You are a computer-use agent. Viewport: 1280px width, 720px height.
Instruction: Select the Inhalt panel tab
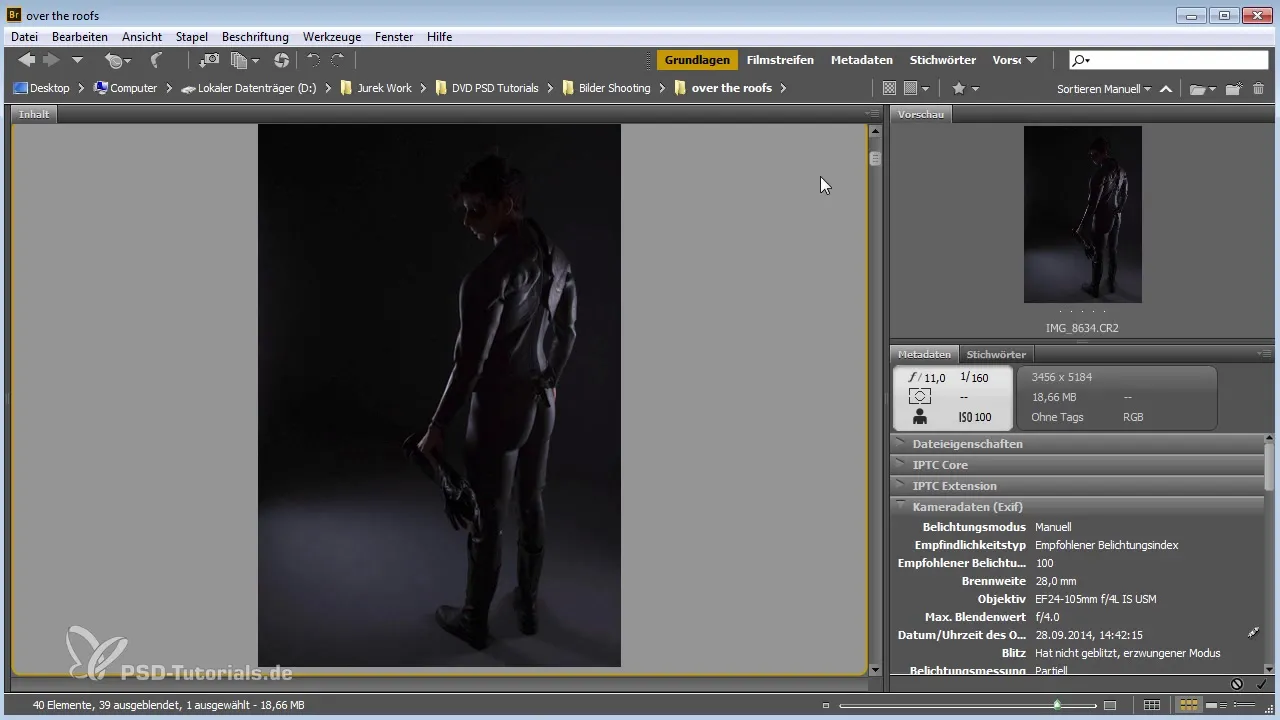34,114
